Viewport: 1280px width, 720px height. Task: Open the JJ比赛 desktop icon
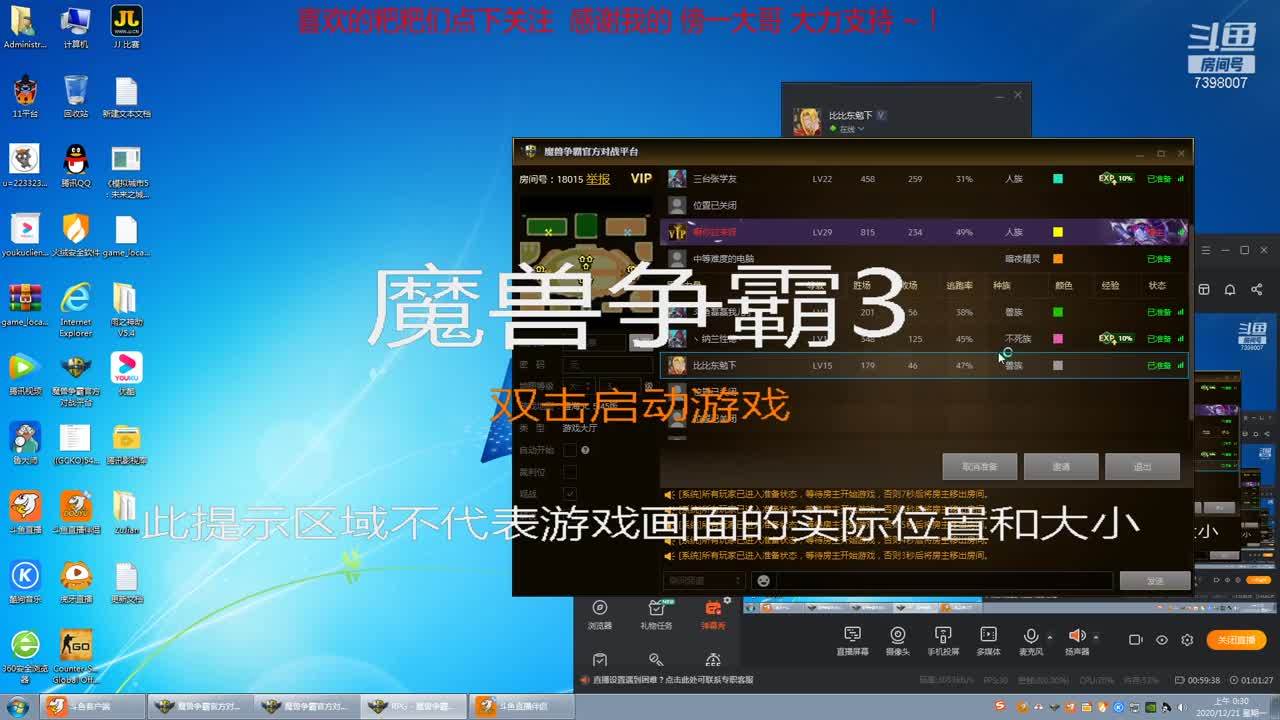(x=126, y=27)
